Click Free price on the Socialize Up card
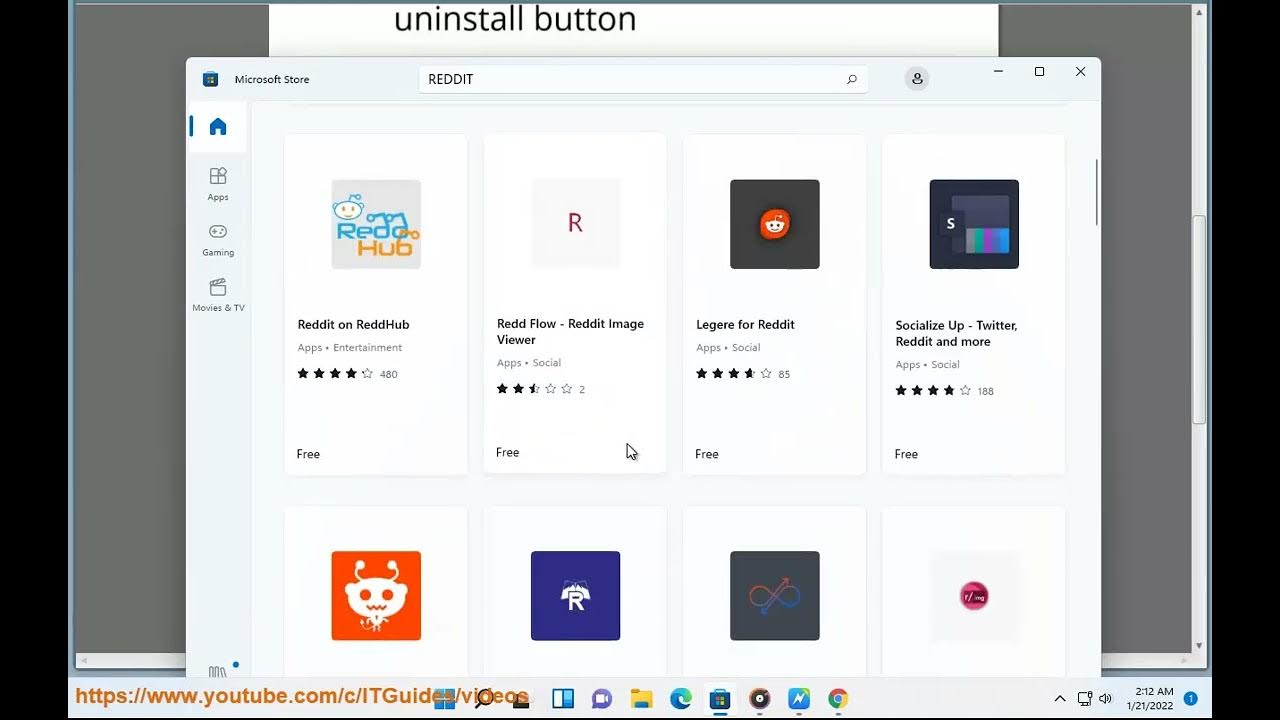 [906, 454]
